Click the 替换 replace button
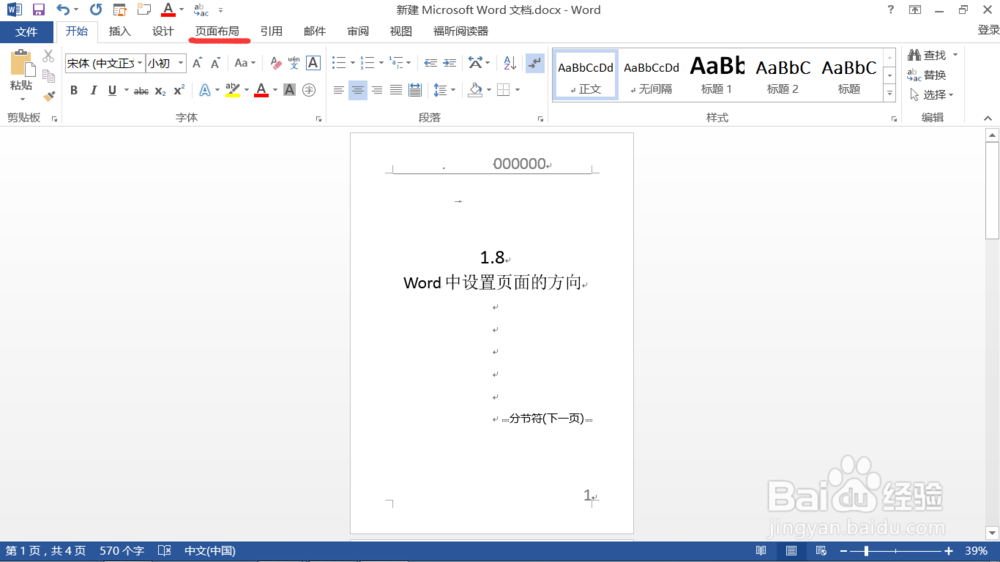Image resolution: width=1000 pixels, height=562 pixels. click(x=927, y=75)
